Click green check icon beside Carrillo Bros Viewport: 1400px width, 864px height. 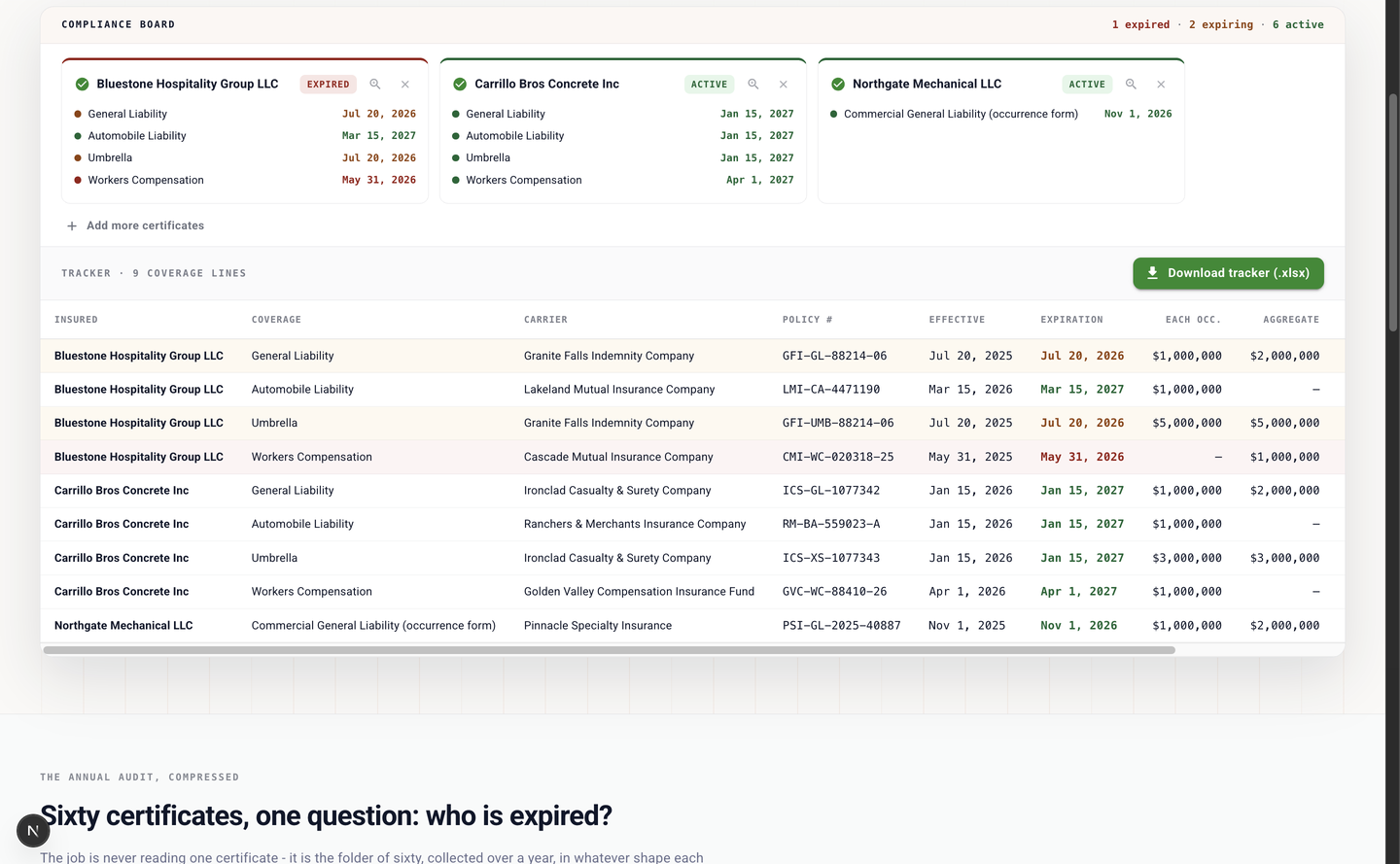pos(460,85)
